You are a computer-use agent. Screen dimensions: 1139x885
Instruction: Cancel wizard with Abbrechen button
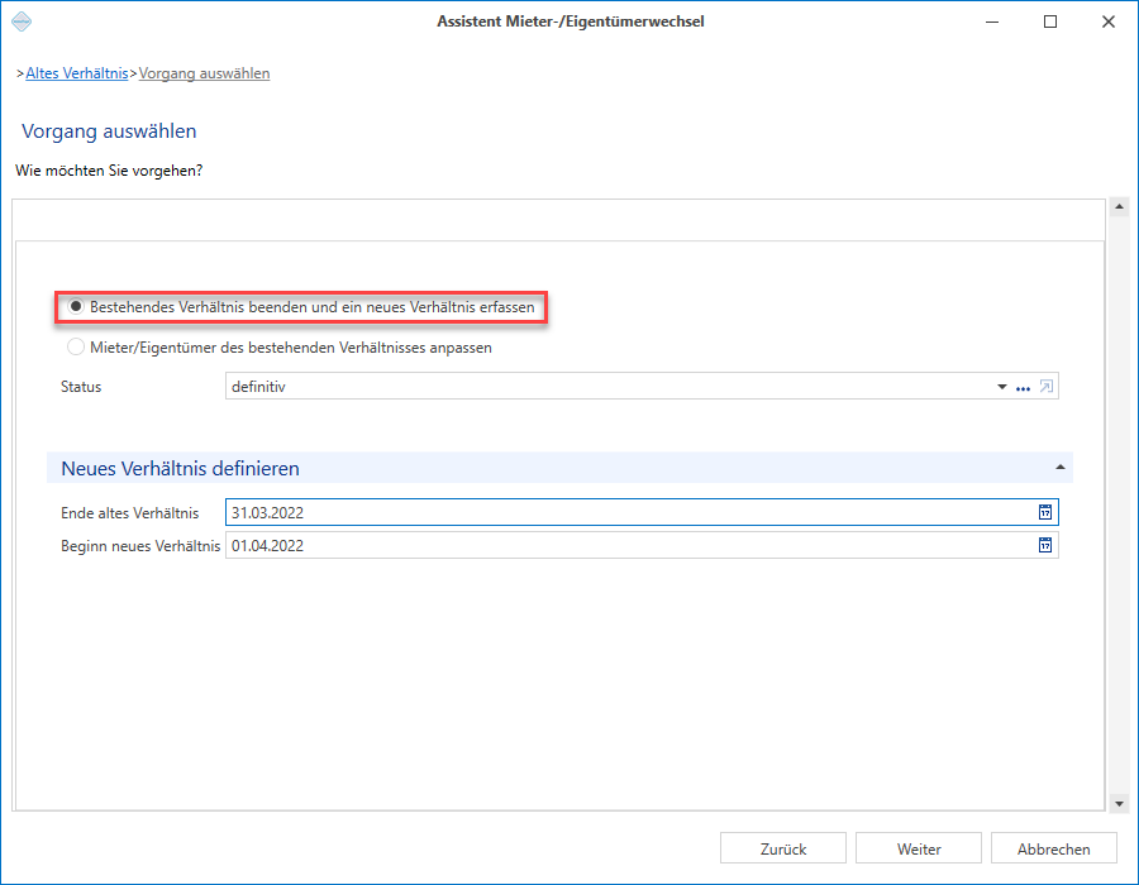1053,849
